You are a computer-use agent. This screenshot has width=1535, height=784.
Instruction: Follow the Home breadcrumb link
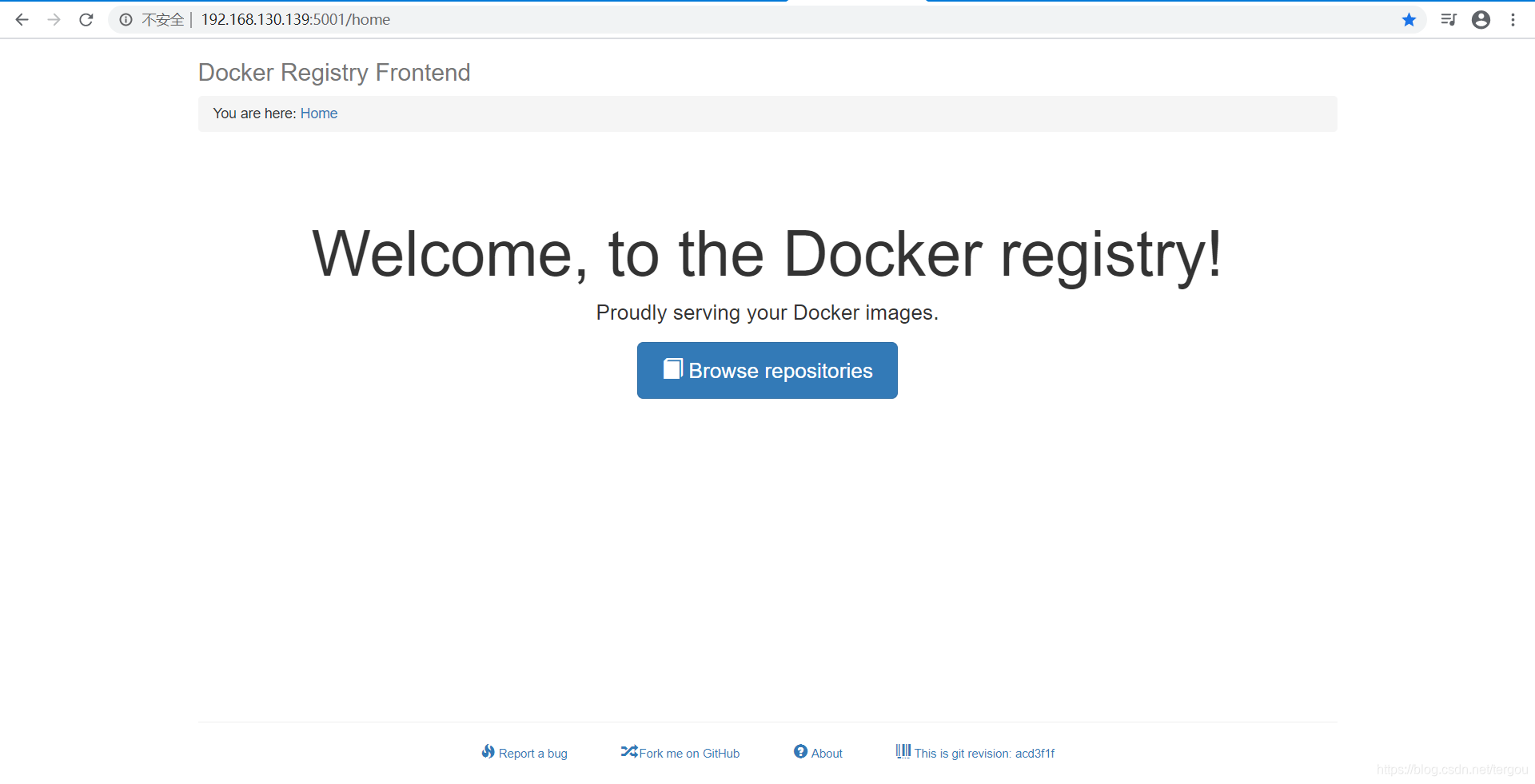[319, 113]
